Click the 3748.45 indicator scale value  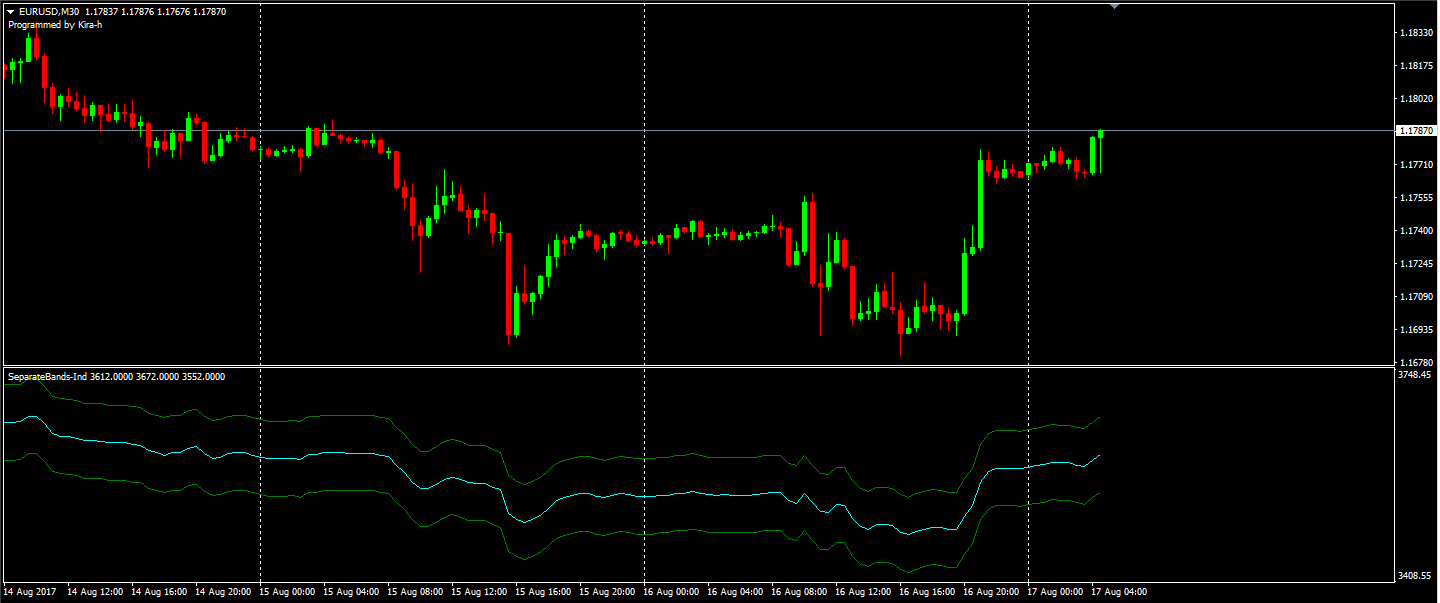1414,375
